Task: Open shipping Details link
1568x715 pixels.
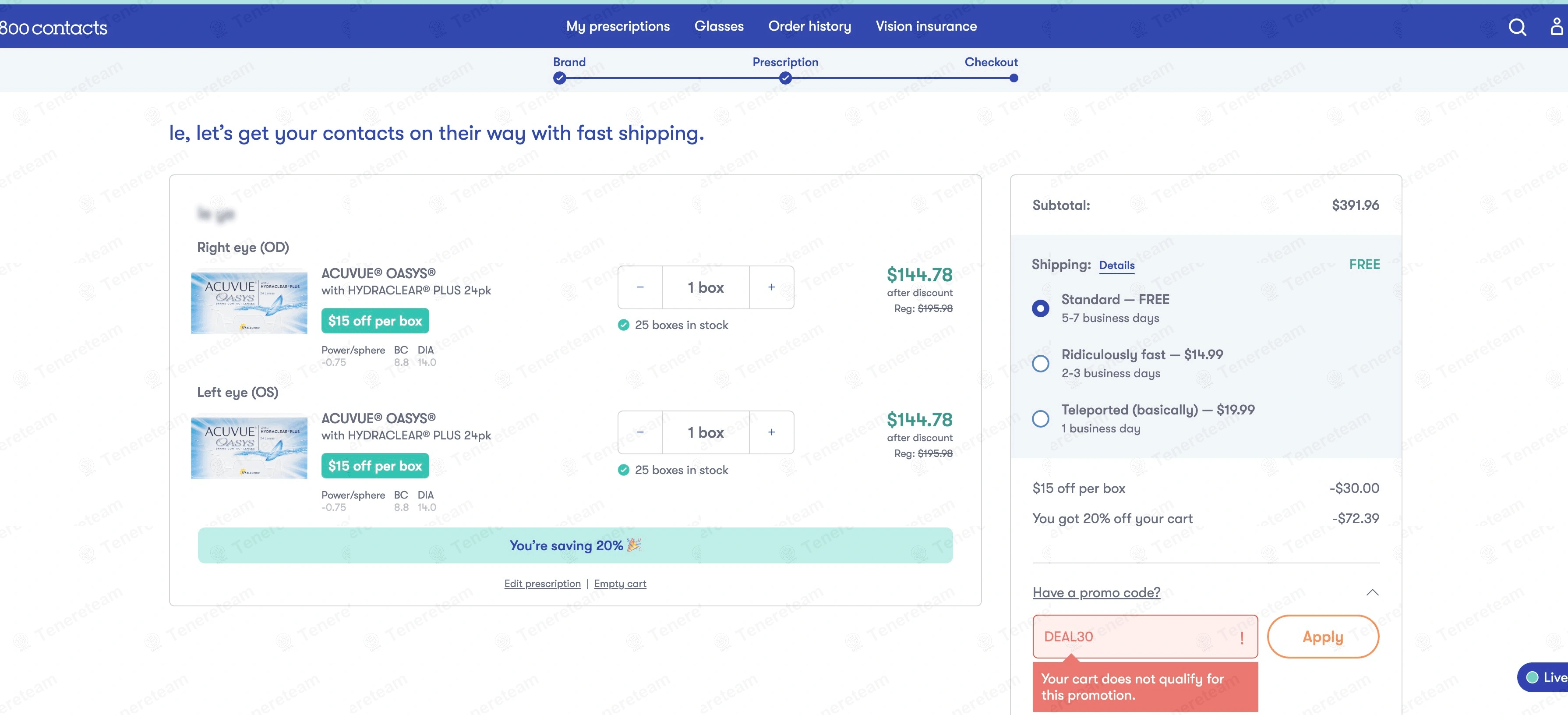Action: coord(1116,265)
